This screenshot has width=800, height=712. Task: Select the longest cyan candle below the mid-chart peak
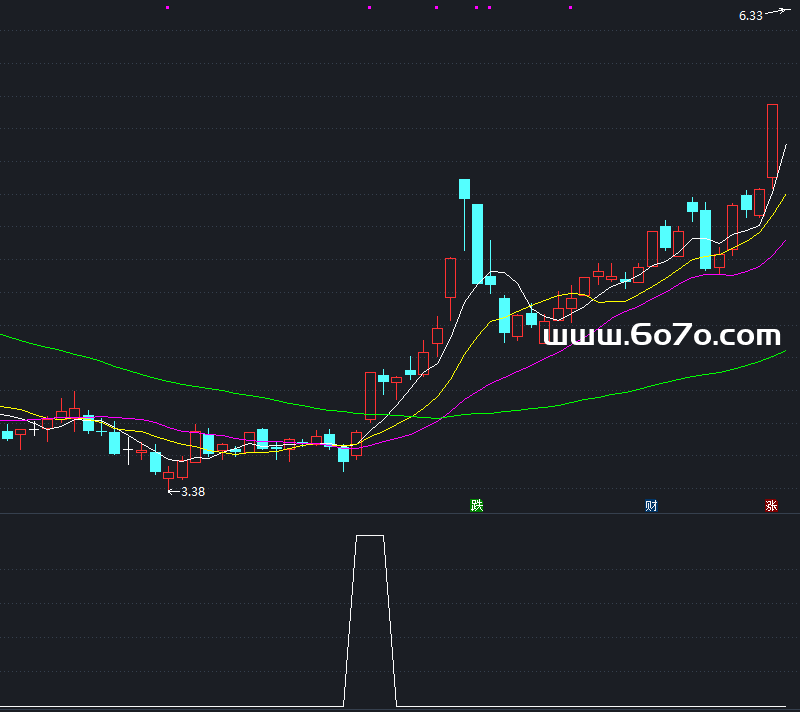click(478, 244)
